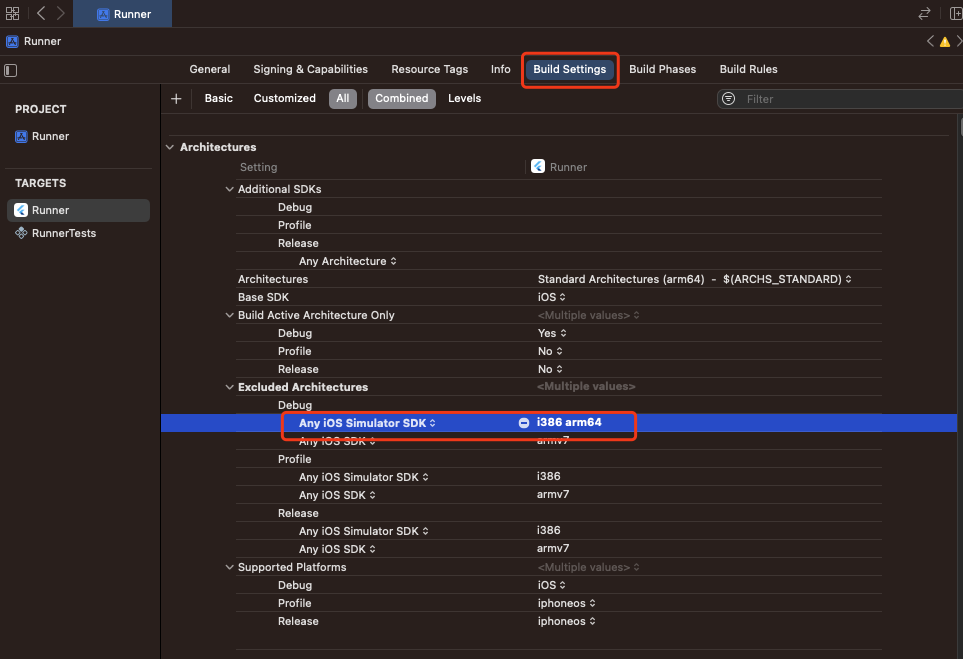Image resolution: width=963 pixels, height=659 pixels.
Task: Open the Build Phases tab
Action: click(662, 69)
